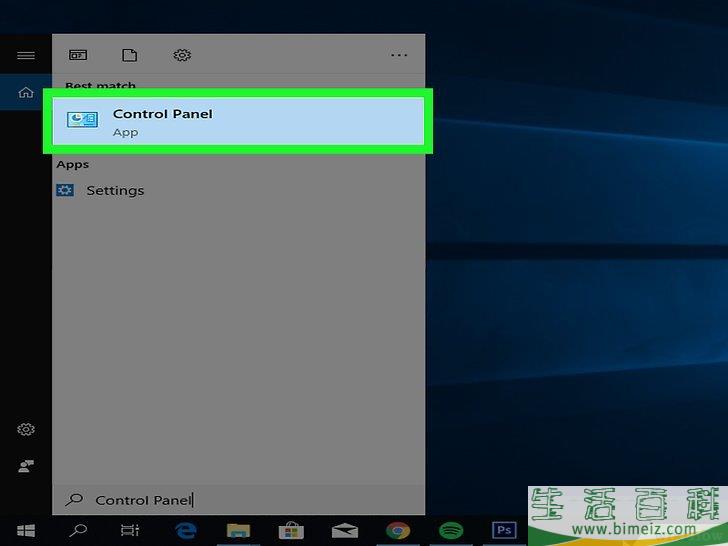Image resolution: width=728 pixels, height=546 pixels.
Task: Open Task View from the taskbar
Action: (x=130, y=530)
